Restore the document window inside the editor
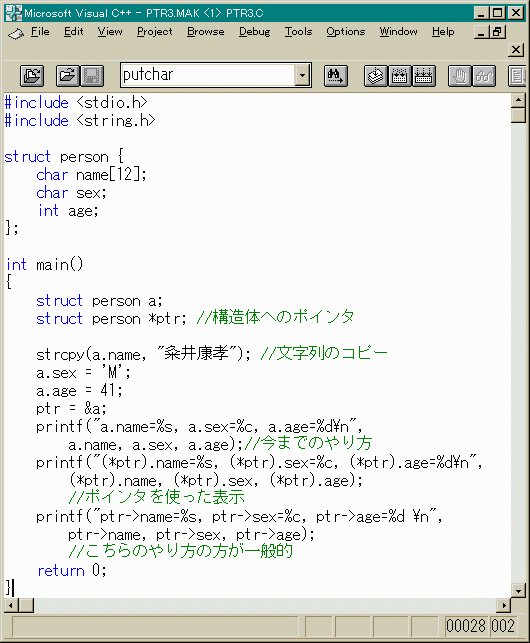530x643 pixels. 497,32
